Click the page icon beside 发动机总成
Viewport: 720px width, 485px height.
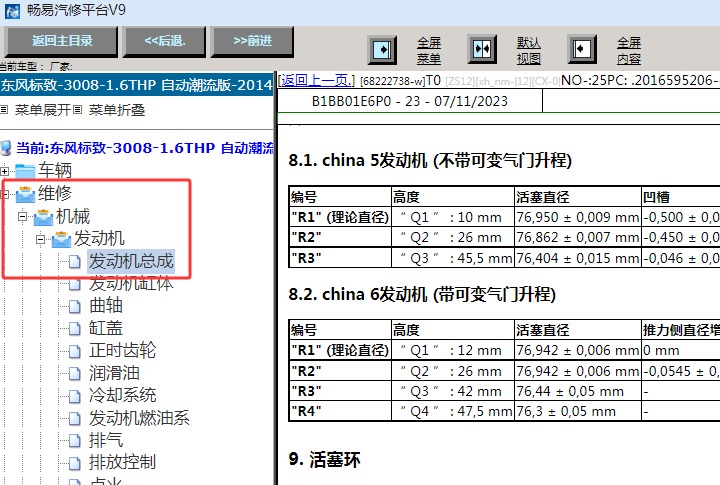click(x=74, y=262)
